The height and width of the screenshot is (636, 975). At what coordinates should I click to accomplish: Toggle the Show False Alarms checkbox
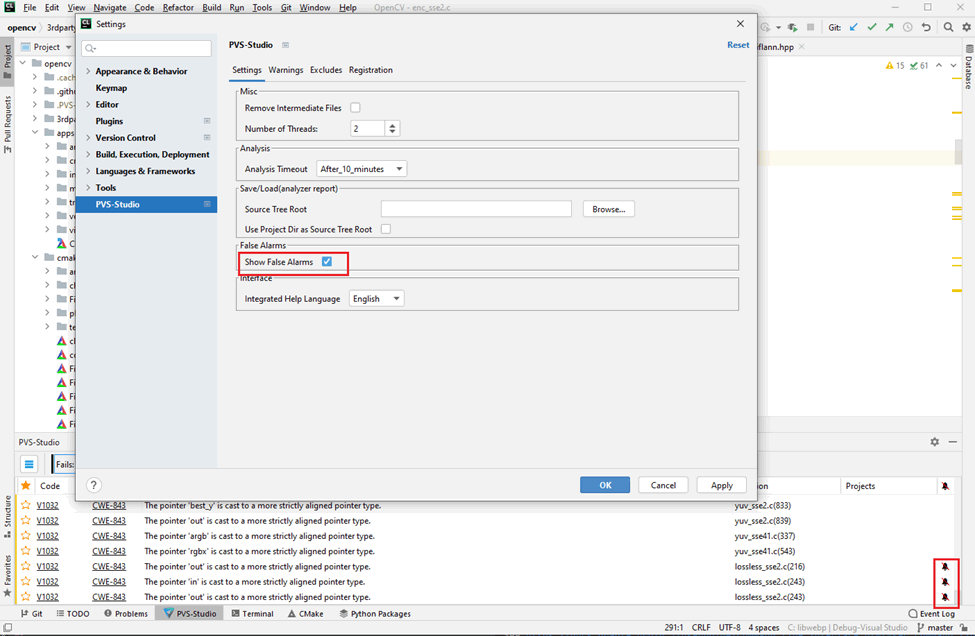[326, 262]
